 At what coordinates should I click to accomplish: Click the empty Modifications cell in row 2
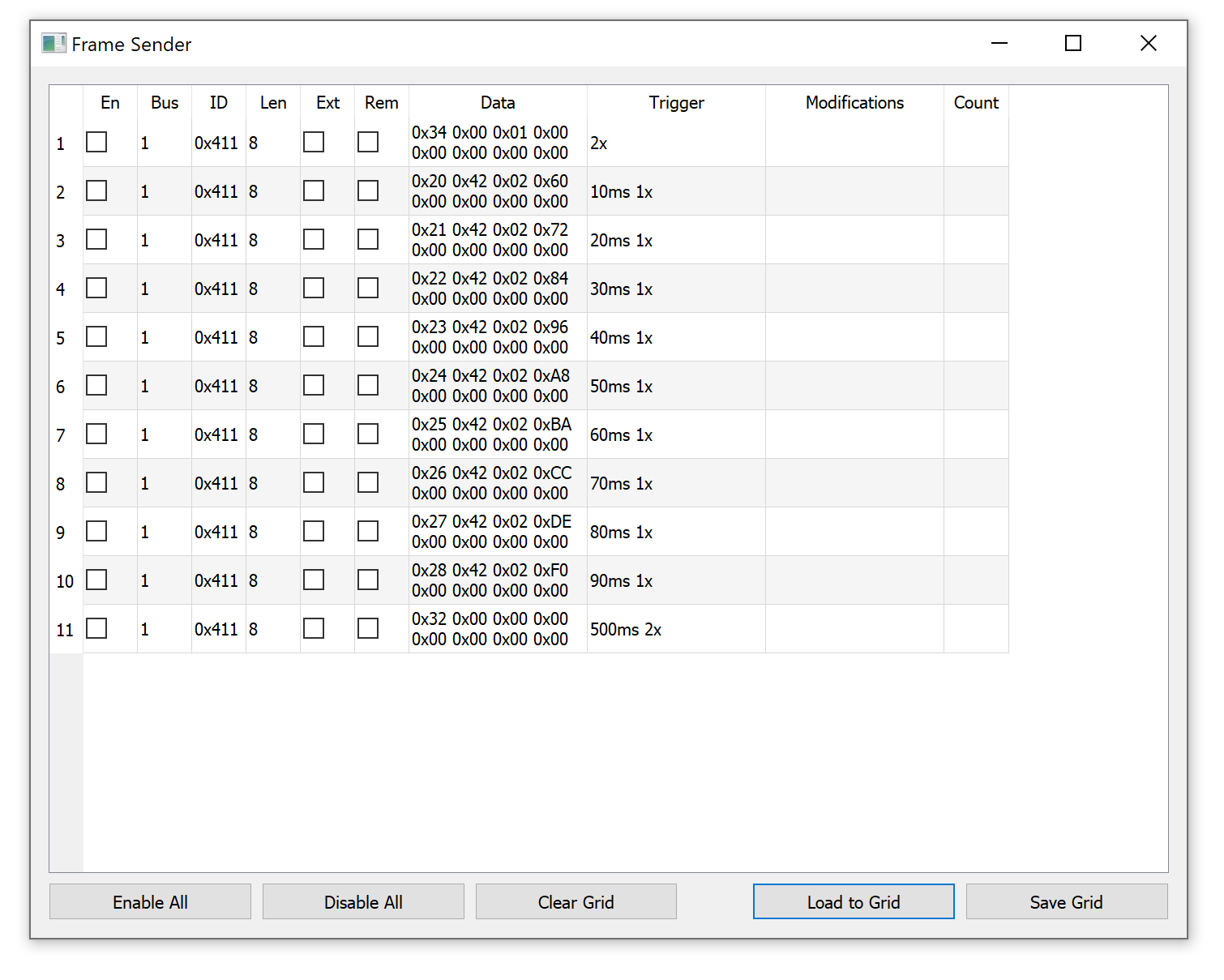click(854, 191)
